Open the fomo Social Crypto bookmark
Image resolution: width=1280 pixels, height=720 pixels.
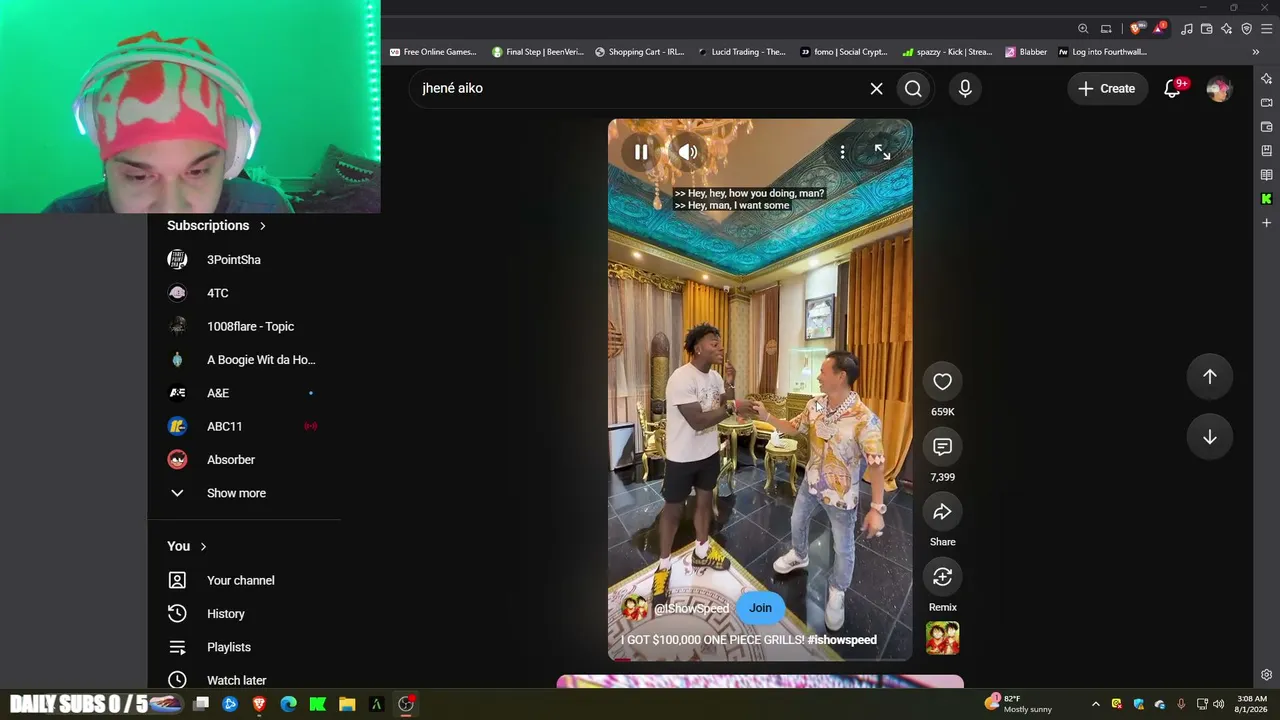[844, 52]
